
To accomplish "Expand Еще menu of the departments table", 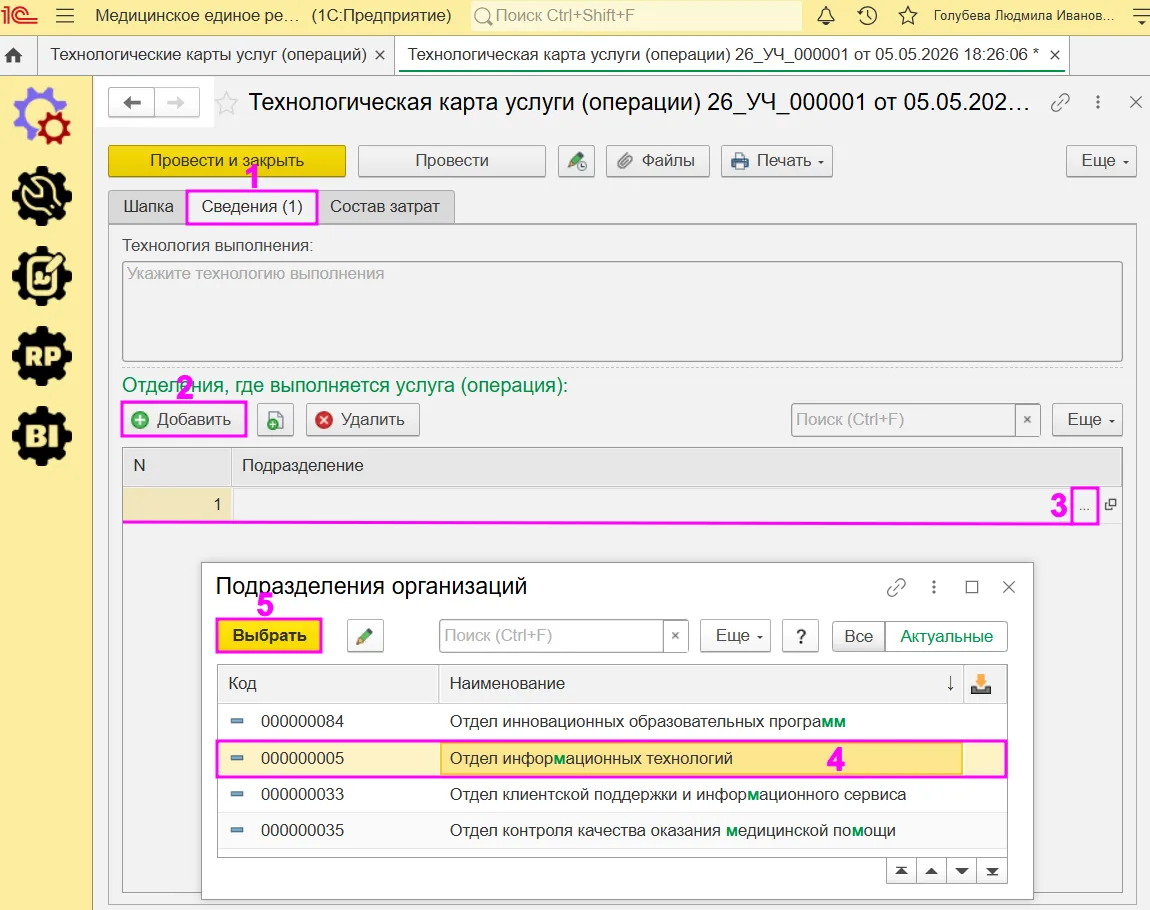I will click(1087, 420).
